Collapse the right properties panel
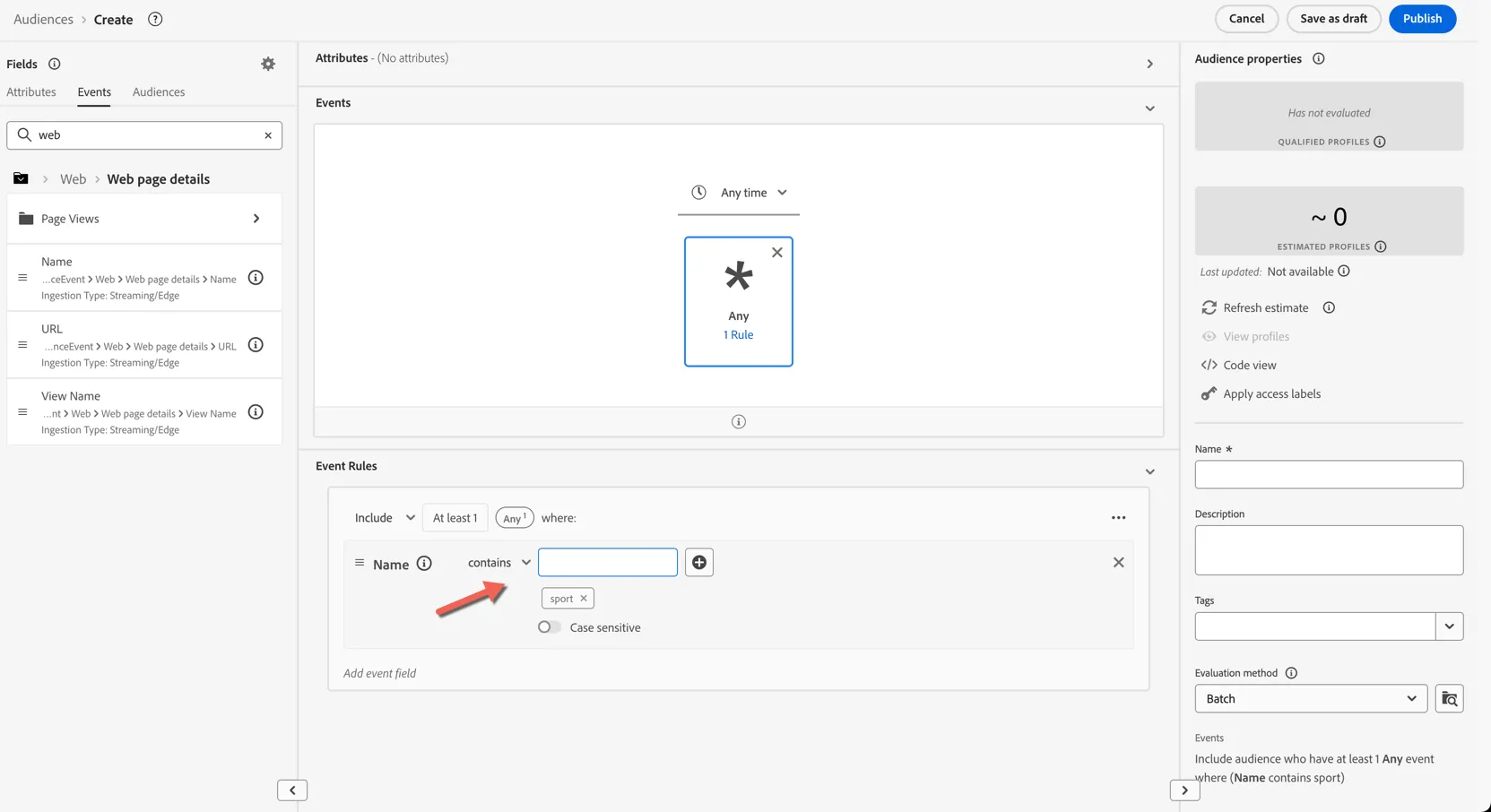The width and height of the screenshot is (1491, 812). coord(1184,790)
